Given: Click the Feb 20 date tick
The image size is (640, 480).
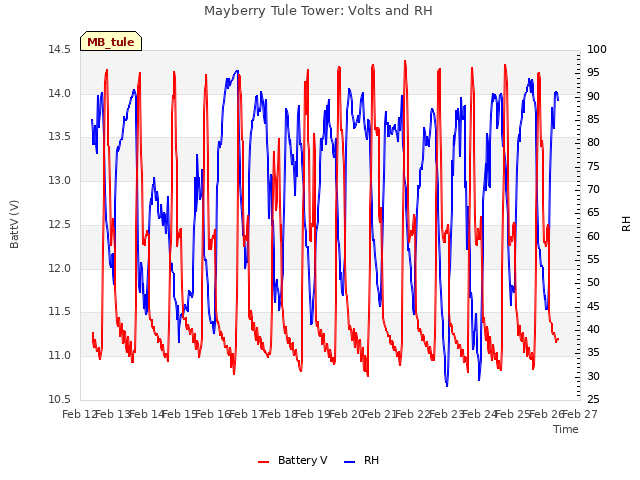Looking at the screenshot, I should click(346, 415).
